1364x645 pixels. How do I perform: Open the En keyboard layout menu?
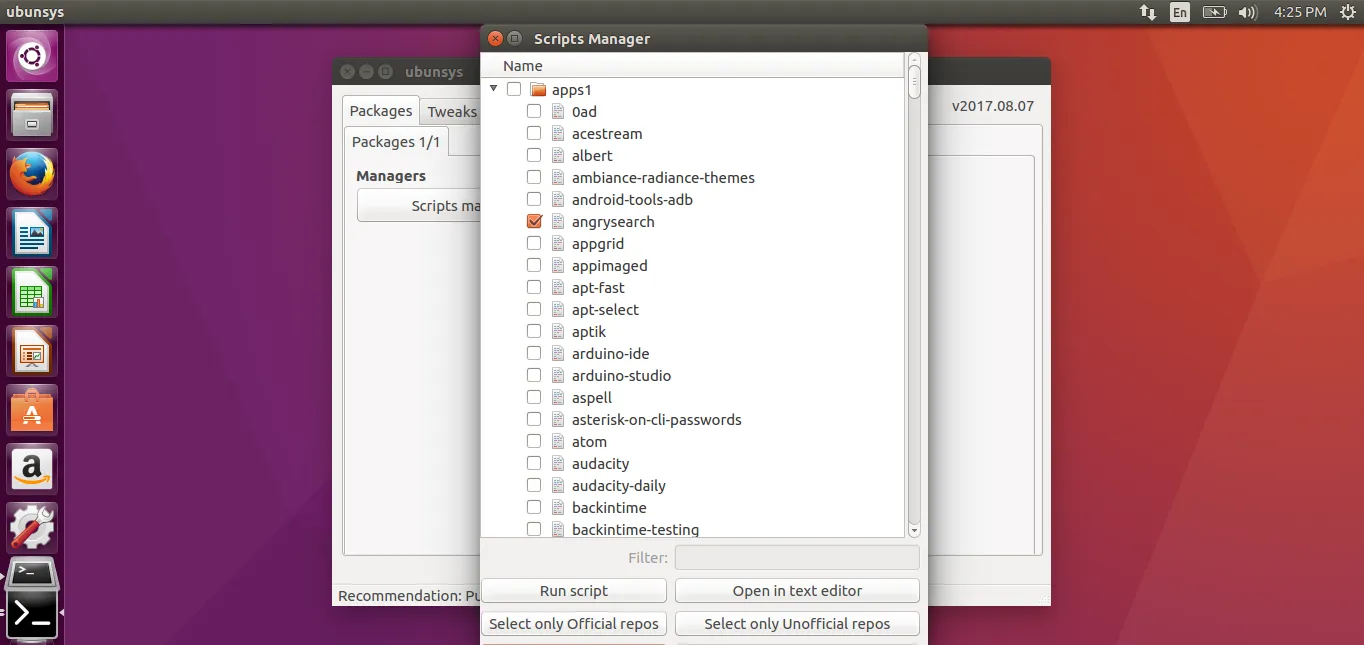(x=1180, y=12)
